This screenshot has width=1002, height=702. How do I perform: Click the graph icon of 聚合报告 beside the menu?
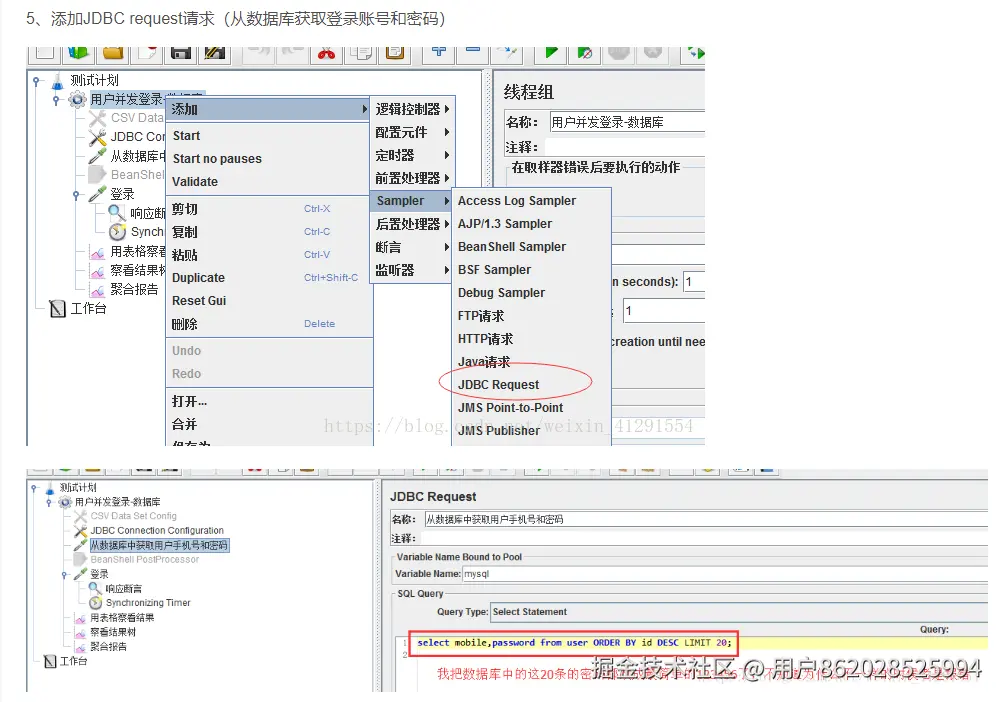click(x=97, y=289)
